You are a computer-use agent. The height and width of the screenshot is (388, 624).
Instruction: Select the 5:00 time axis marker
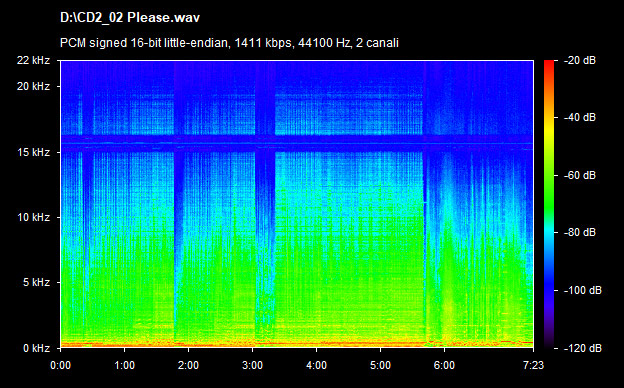380,365
